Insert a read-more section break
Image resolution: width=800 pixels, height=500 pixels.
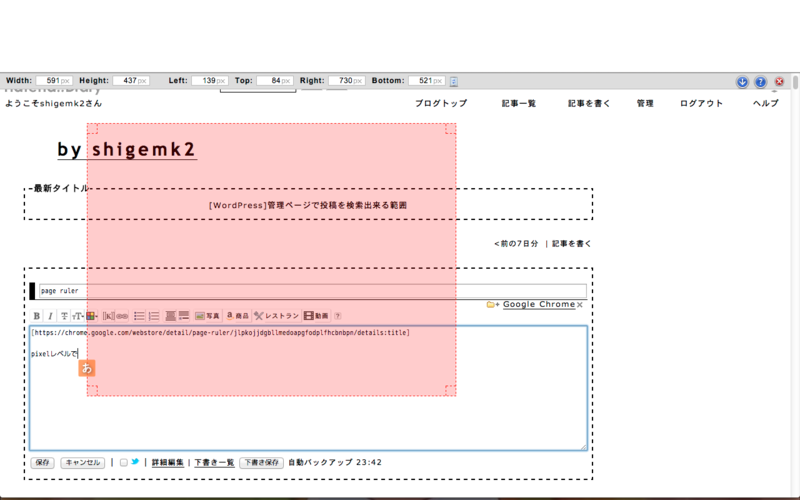(x=184, y=316)
